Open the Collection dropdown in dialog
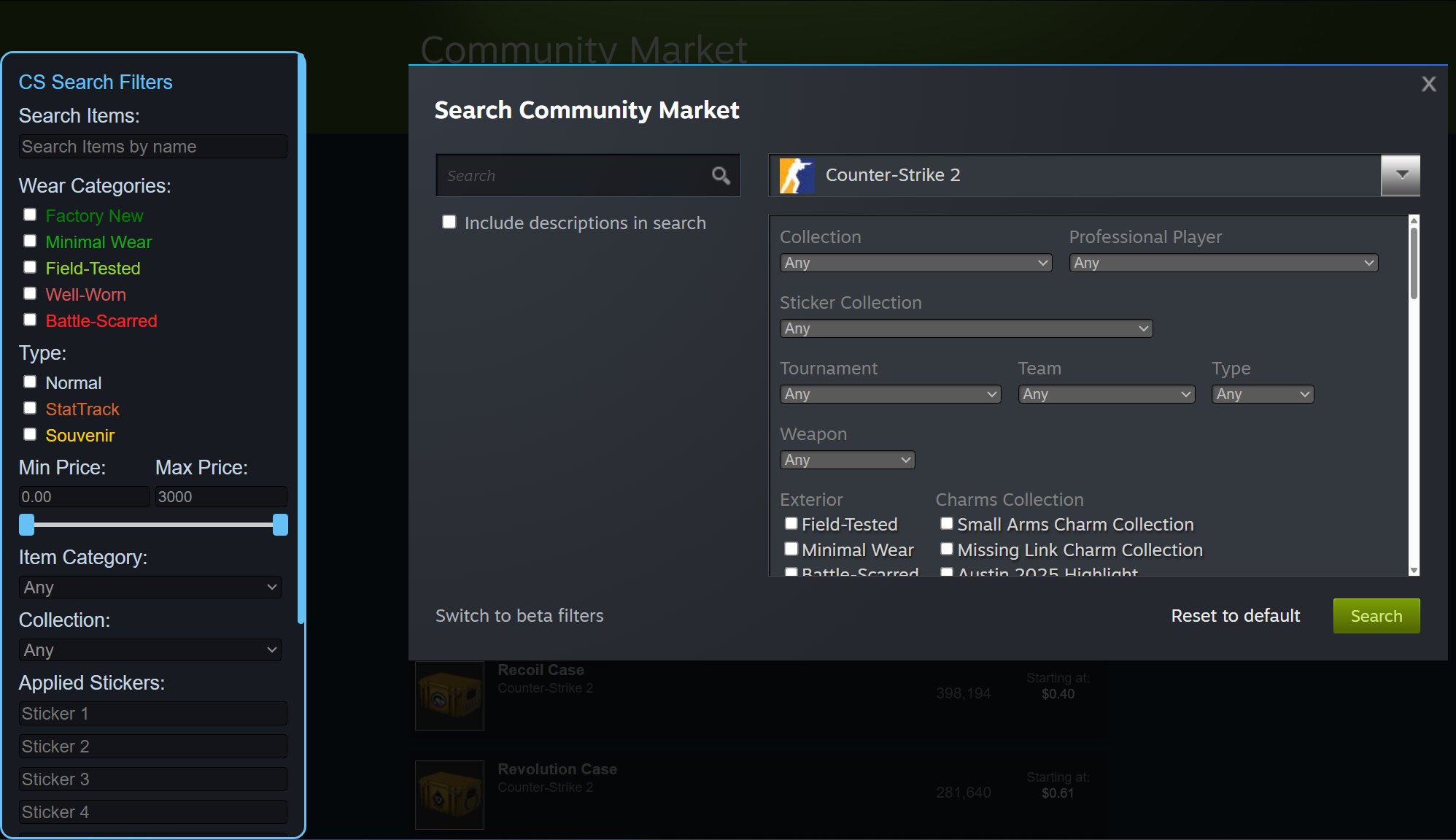Image resolution: width=1456 pixels, height=840 pixels. click(x=915, y=263)
